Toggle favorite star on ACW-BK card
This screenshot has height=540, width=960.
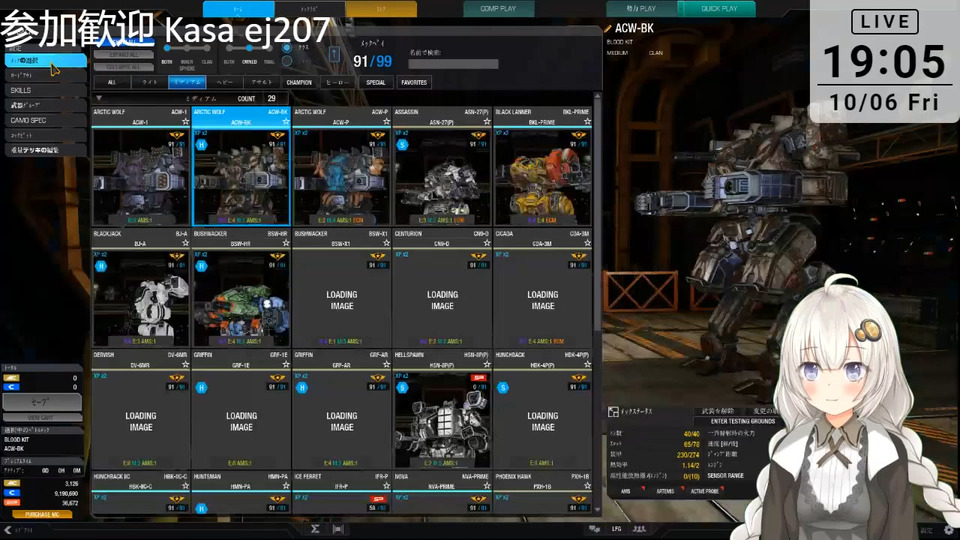click(286, 122)
